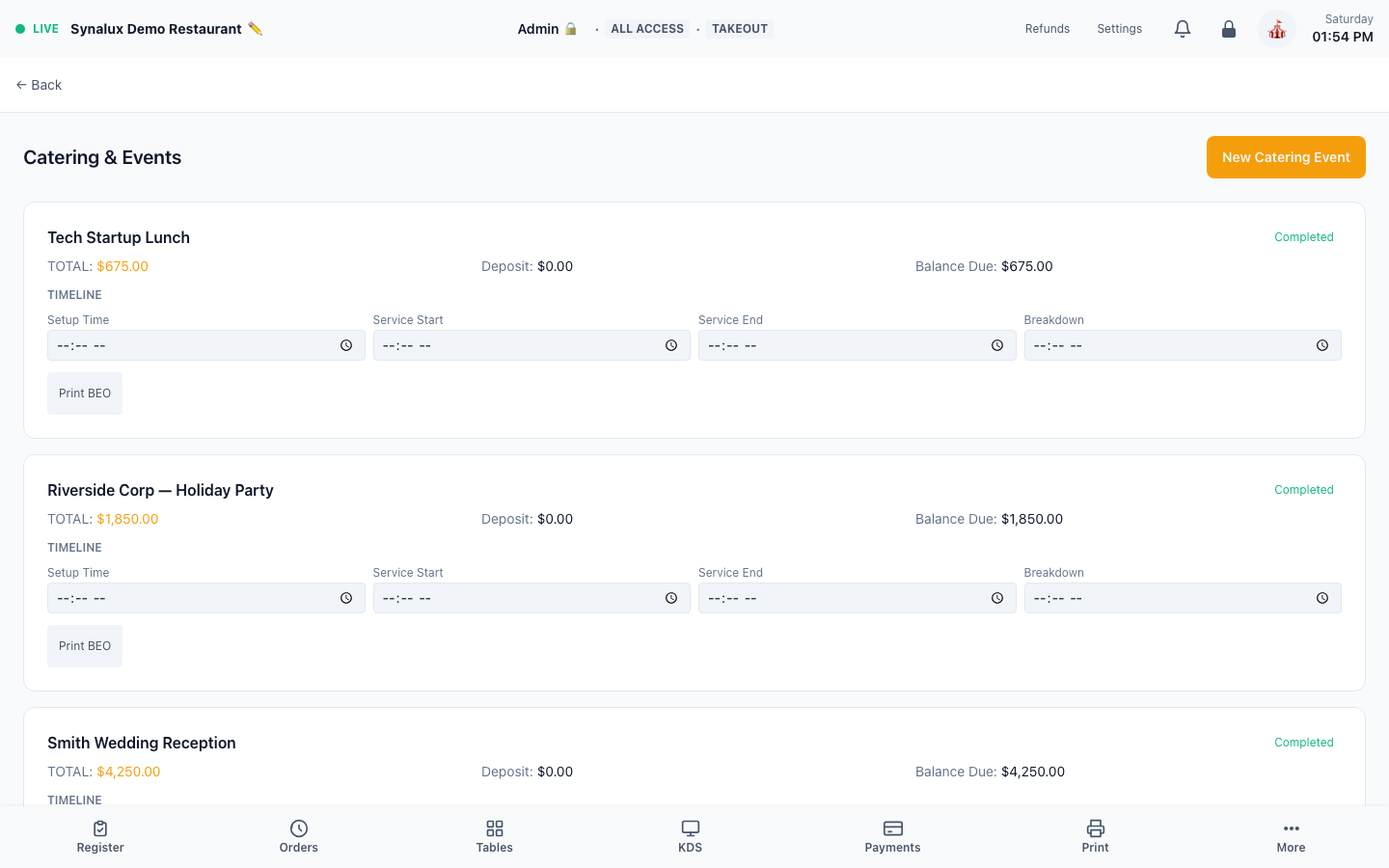Open the More menu
The height and width of the screenshot is (868, 1389).
point(1292,837)
